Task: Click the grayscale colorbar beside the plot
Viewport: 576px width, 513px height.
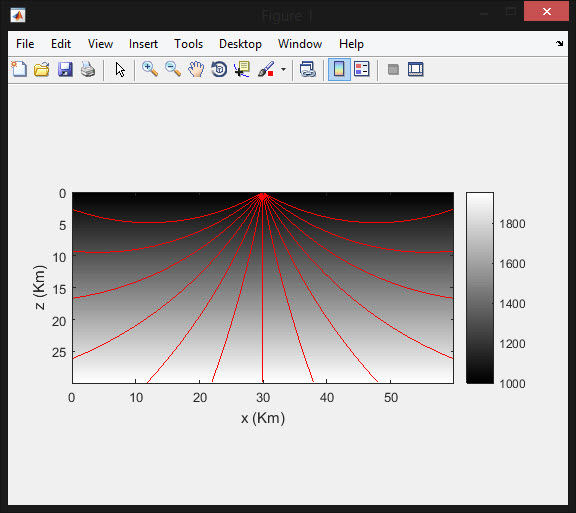Action: [480, 288]
